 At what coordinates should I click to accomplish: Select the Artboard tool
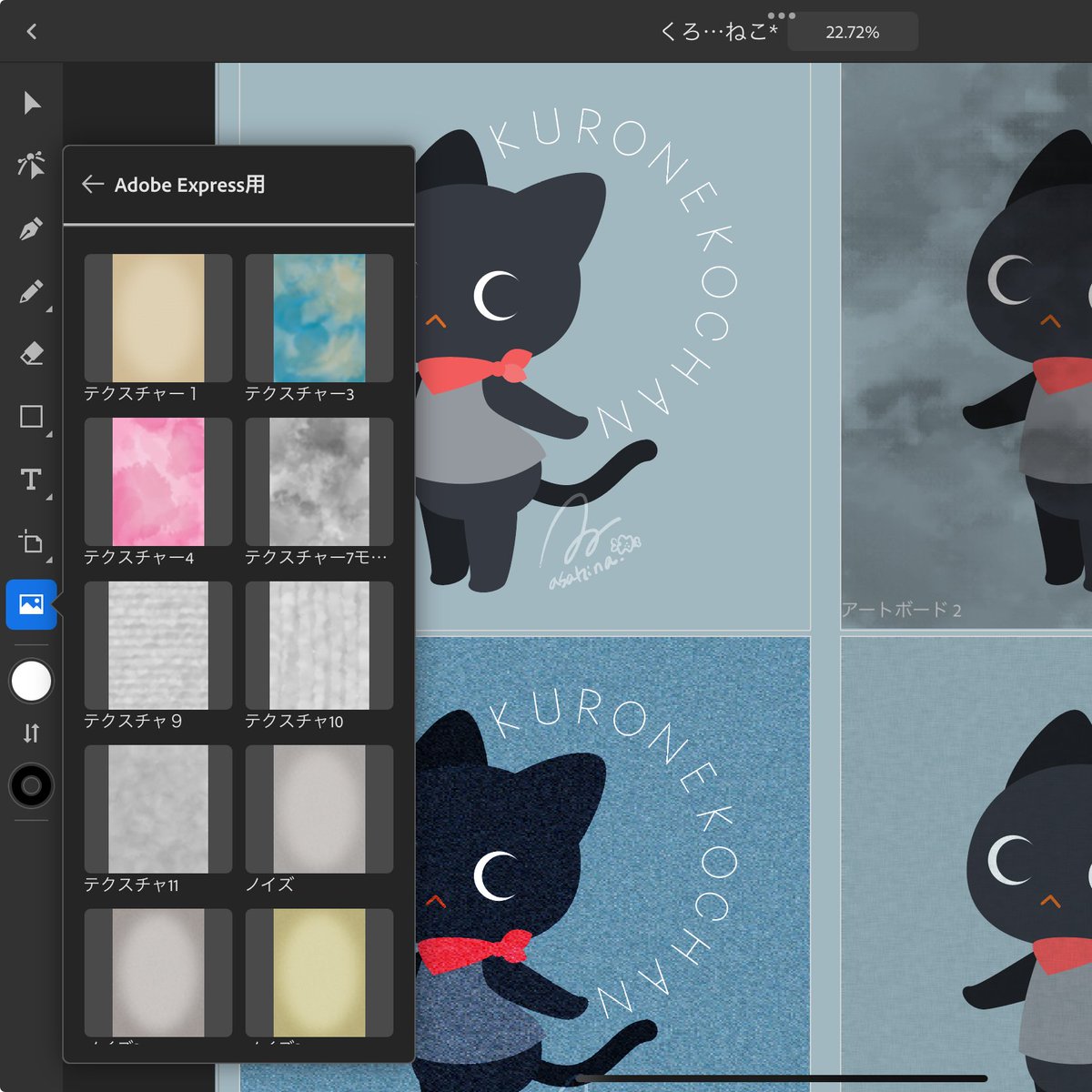click(x=32, y=542)
